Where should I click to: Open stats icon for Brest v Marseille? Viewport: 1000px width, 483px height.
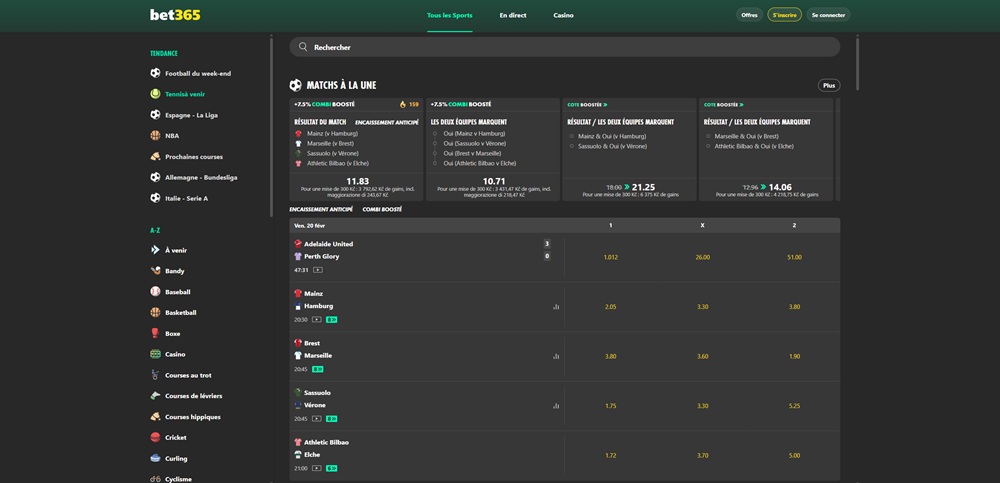click(556, 356)
